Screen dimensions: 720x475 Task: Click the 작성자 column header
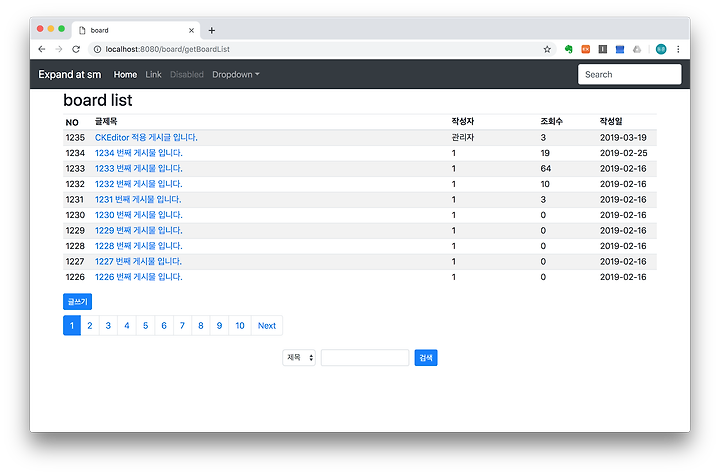[x=463, y=122]
